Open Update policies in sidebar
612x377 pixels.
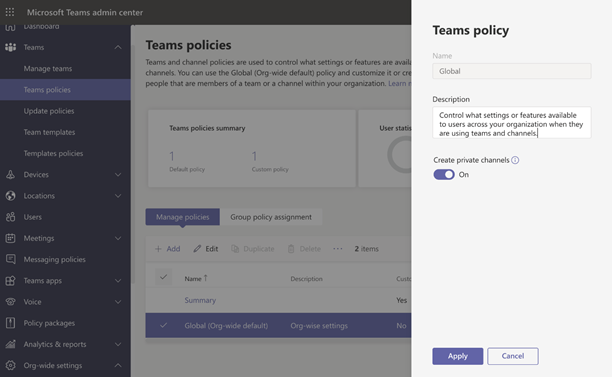pyautogui.click(x=49, y=111)
